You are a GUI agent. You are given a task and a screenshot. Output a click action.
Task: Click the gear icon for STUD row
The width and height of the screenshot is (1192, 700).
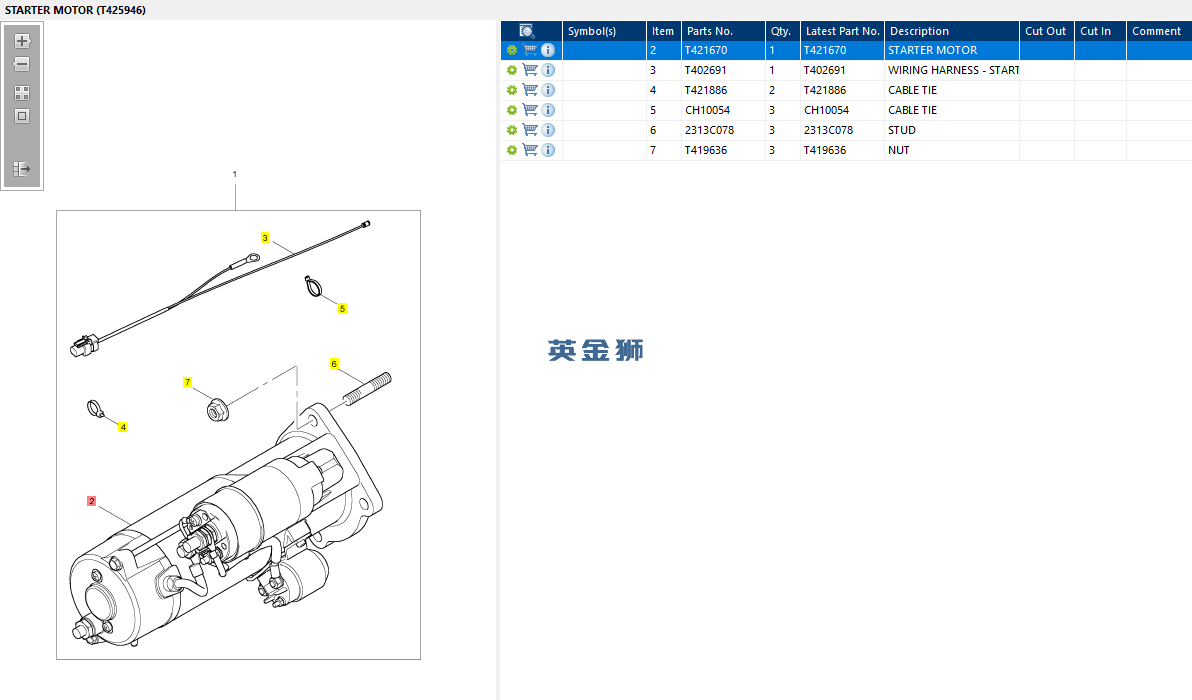coord(512,130)
